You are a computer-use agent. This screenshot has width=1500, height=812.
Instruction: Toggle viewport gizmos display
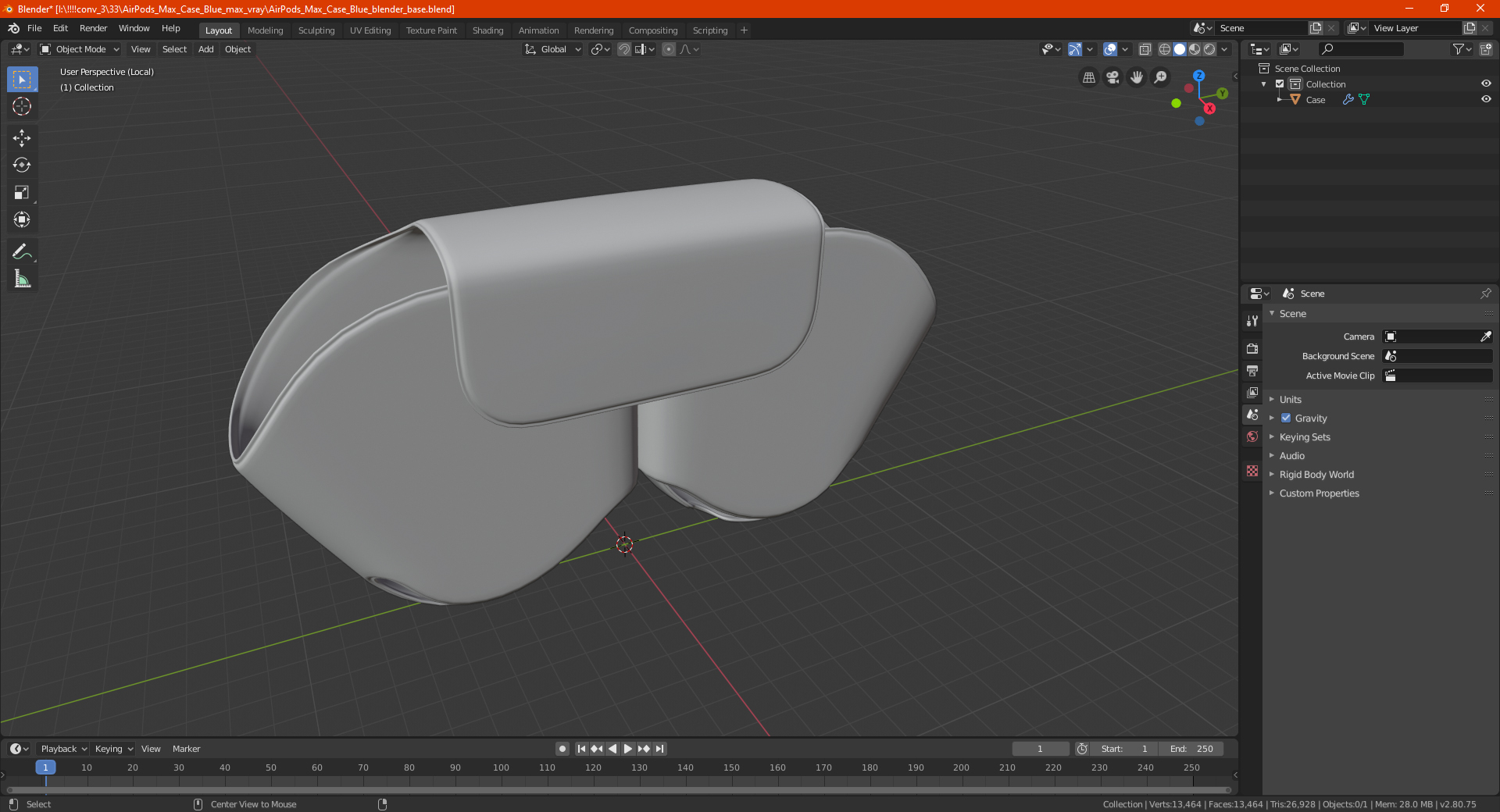[1075, 49]
